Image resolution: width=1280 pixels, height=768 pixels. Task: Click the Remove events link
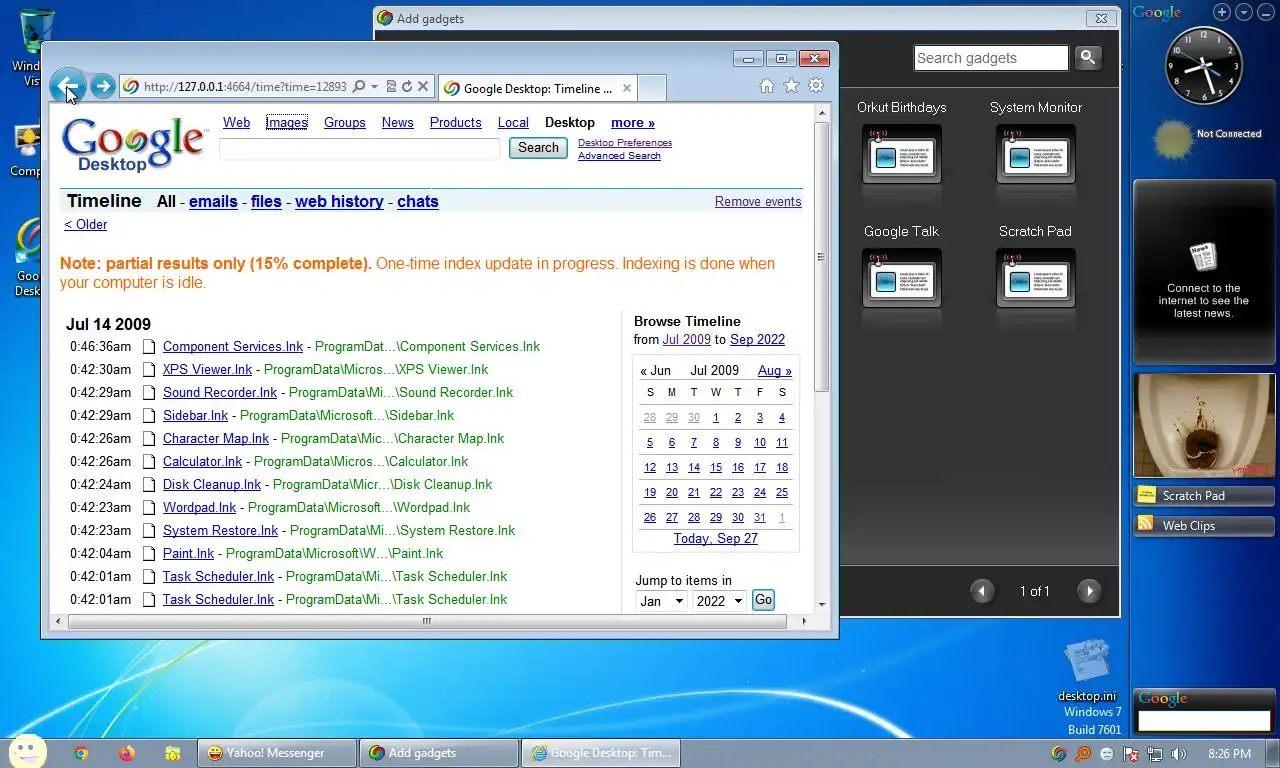coord(758,201)
